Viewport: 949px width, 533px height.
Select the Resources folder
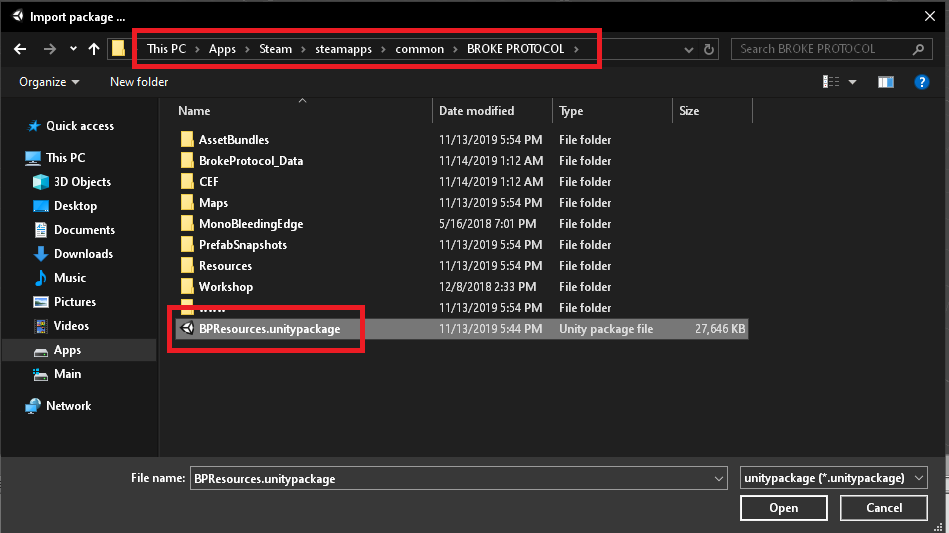click(225, 266)
